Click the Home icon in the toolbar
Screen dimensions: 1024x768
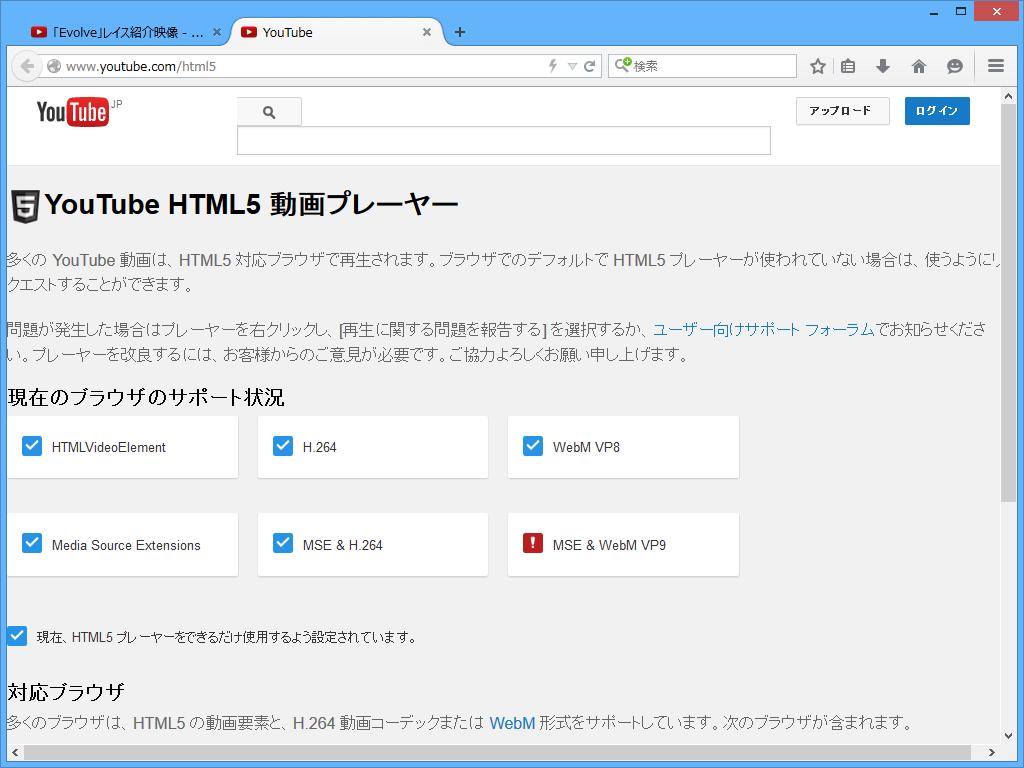[x=918, y=66]
